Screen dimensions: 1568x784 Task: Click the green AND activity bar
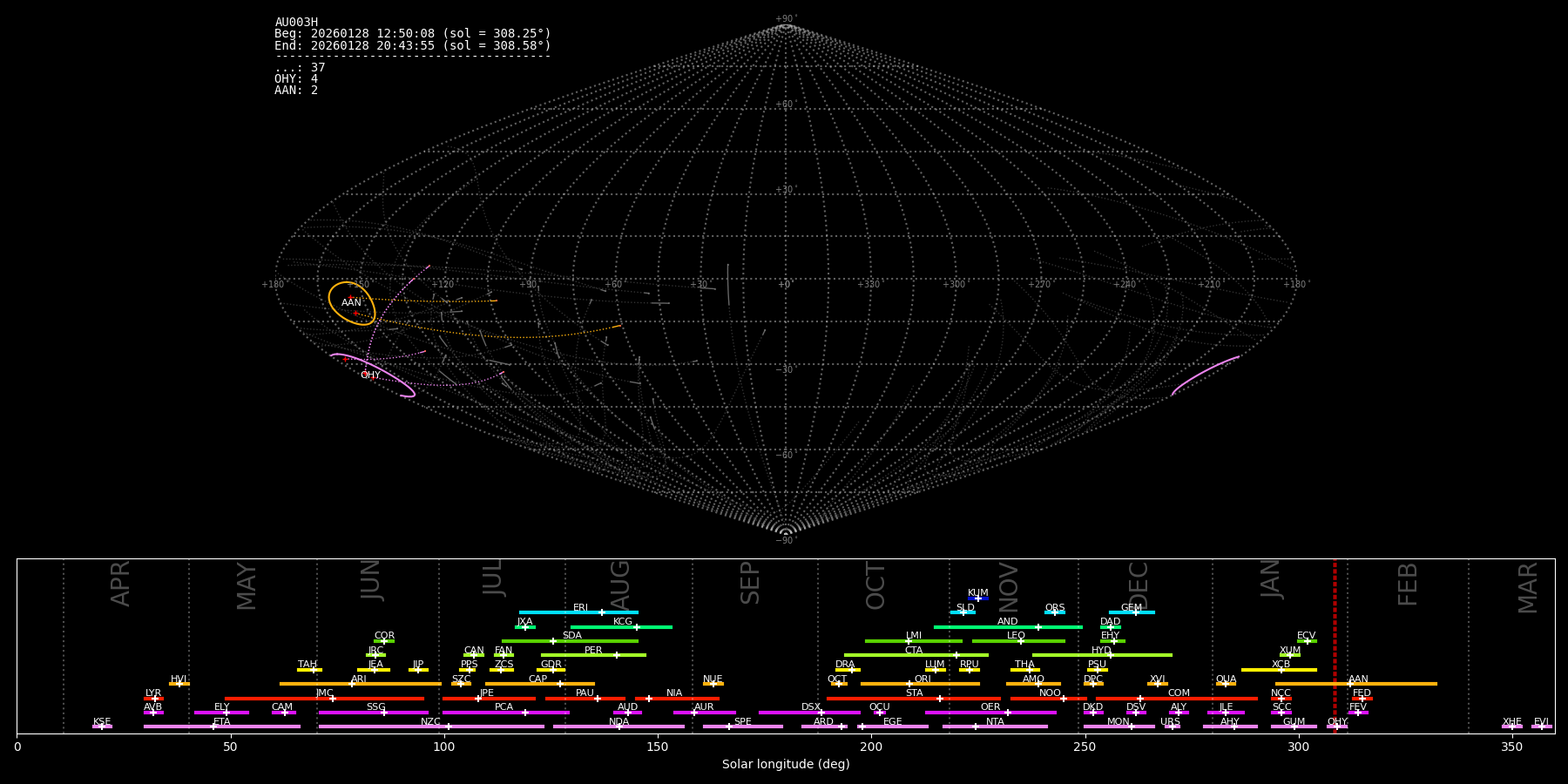[1008, 627]
